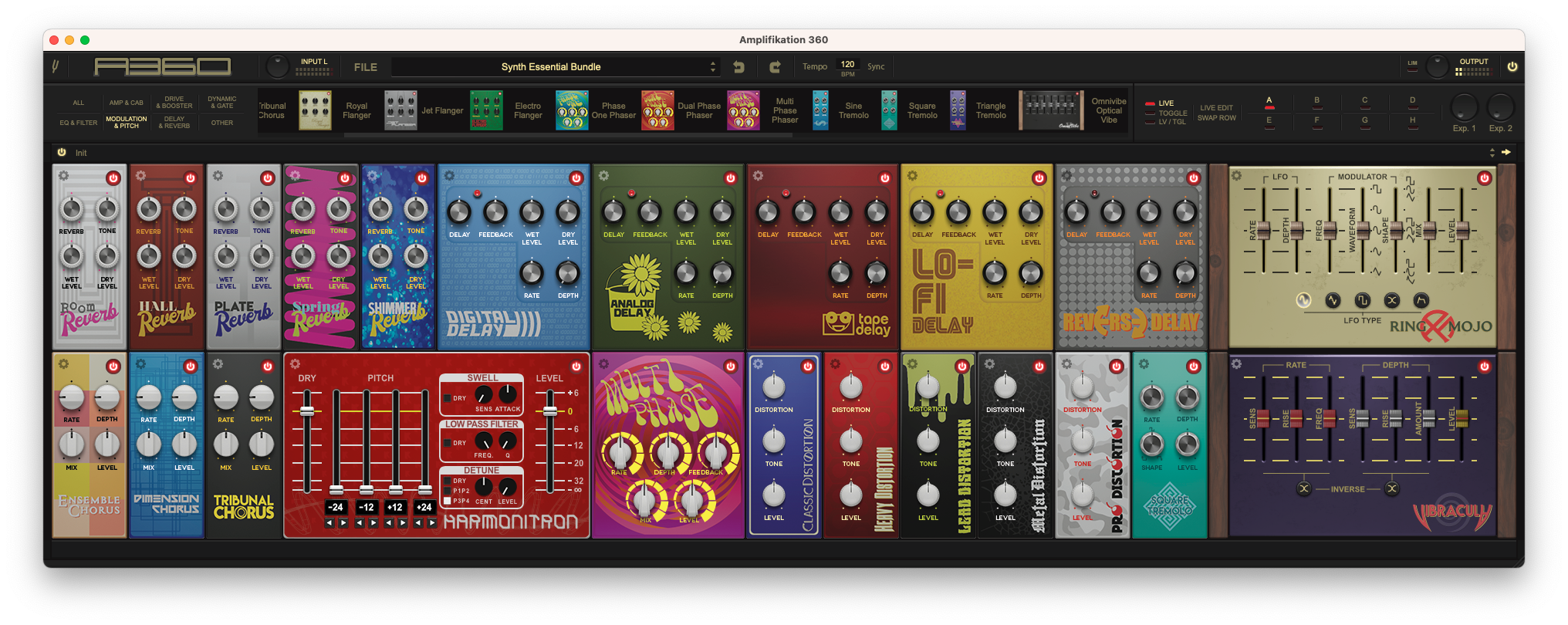Screen dimensions: 1568x625
Task: Increase the +24 pitch value arrow
Action: pyautogui.click(x=432, y=523)
